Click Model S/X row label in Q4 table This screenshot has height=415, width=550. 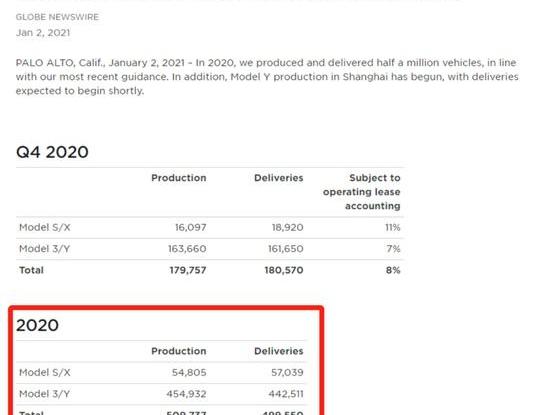click(x=45, y=227)
